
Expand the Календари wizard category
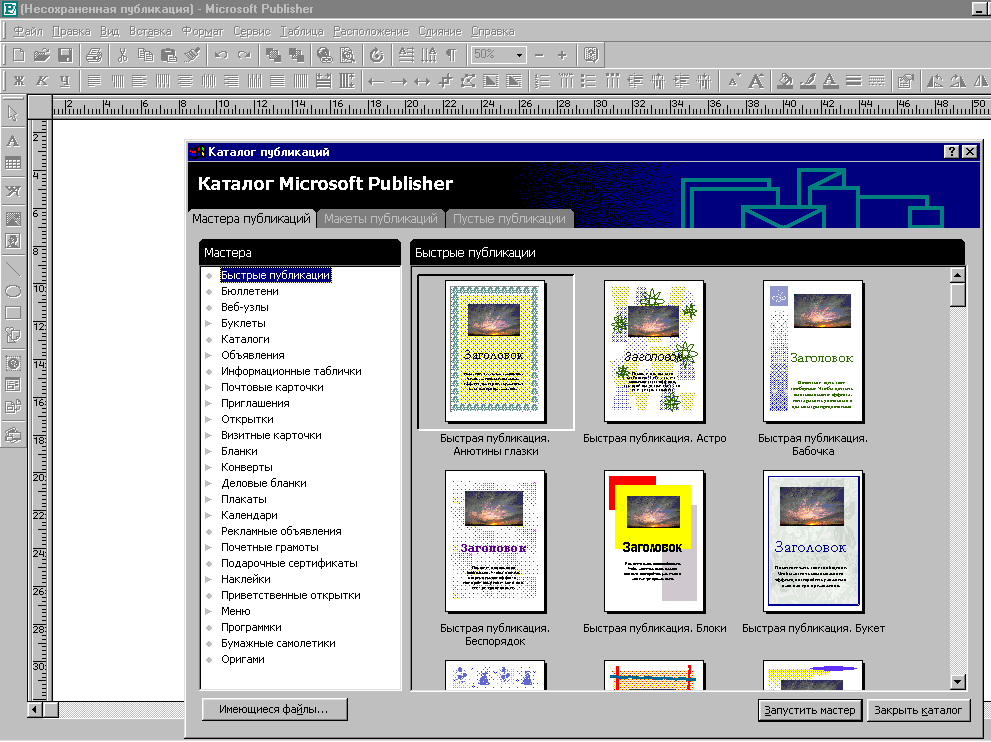pyautogui.click(x=249, y=515)
